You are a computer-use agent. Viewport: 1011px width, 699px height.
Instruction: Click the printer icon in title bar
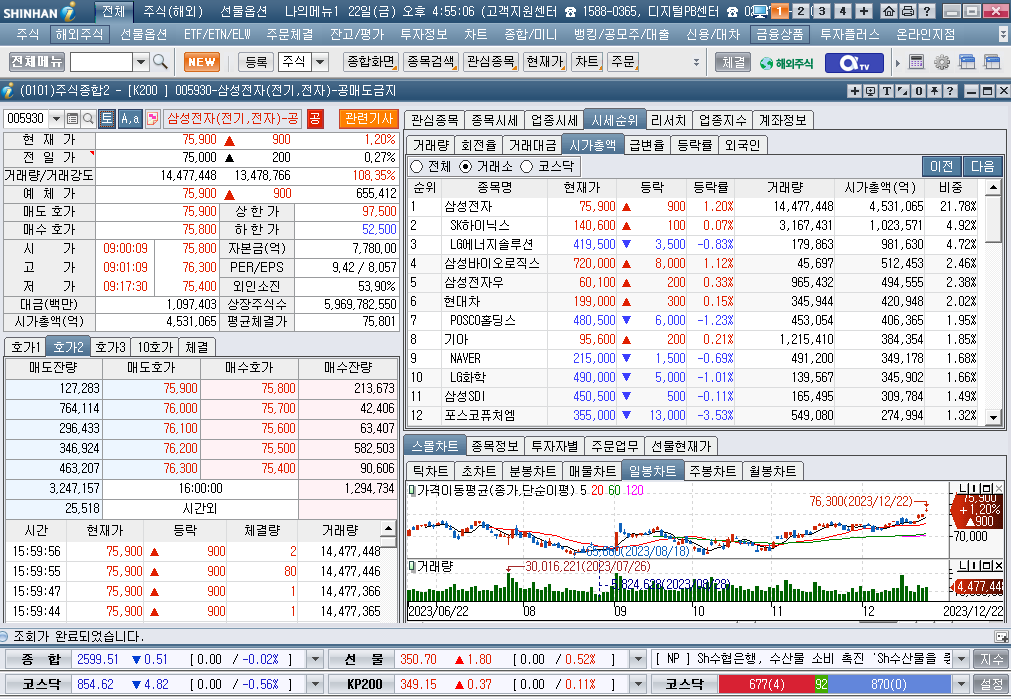point(907,11)
